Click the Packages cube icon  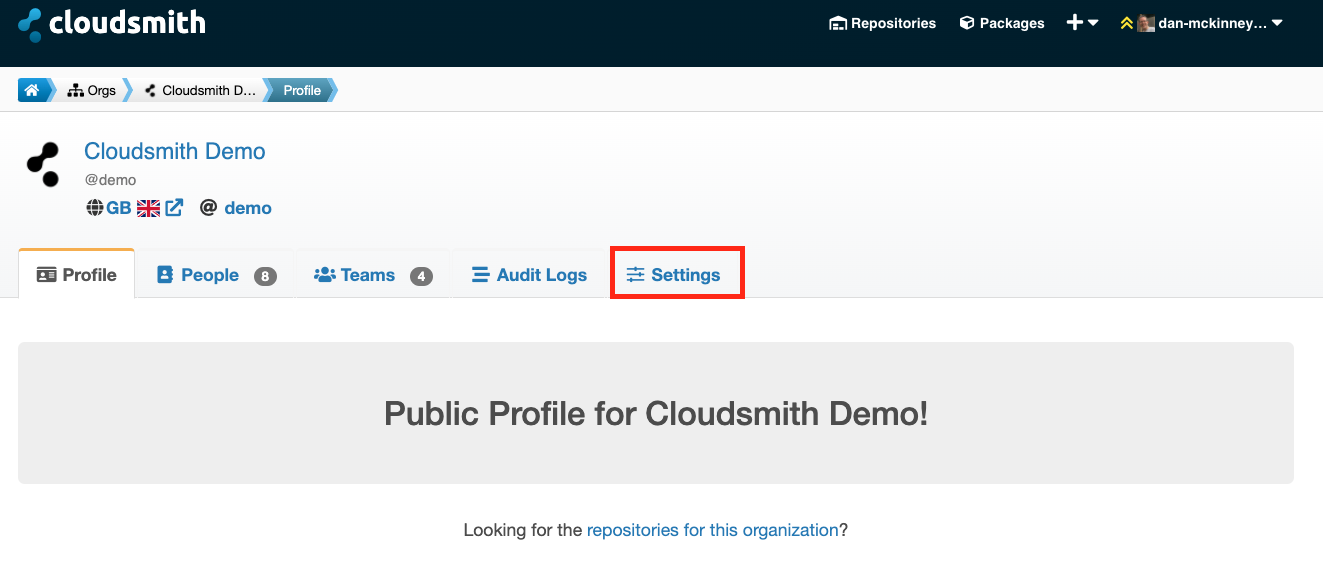(x=967, y=23)
